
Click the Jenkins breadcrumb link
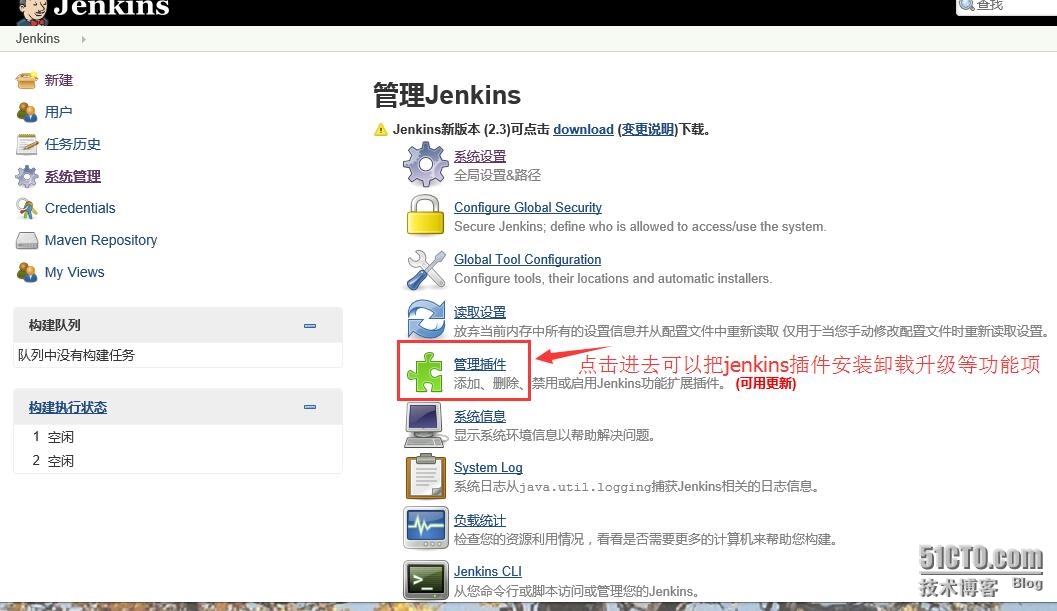point(38,39)
